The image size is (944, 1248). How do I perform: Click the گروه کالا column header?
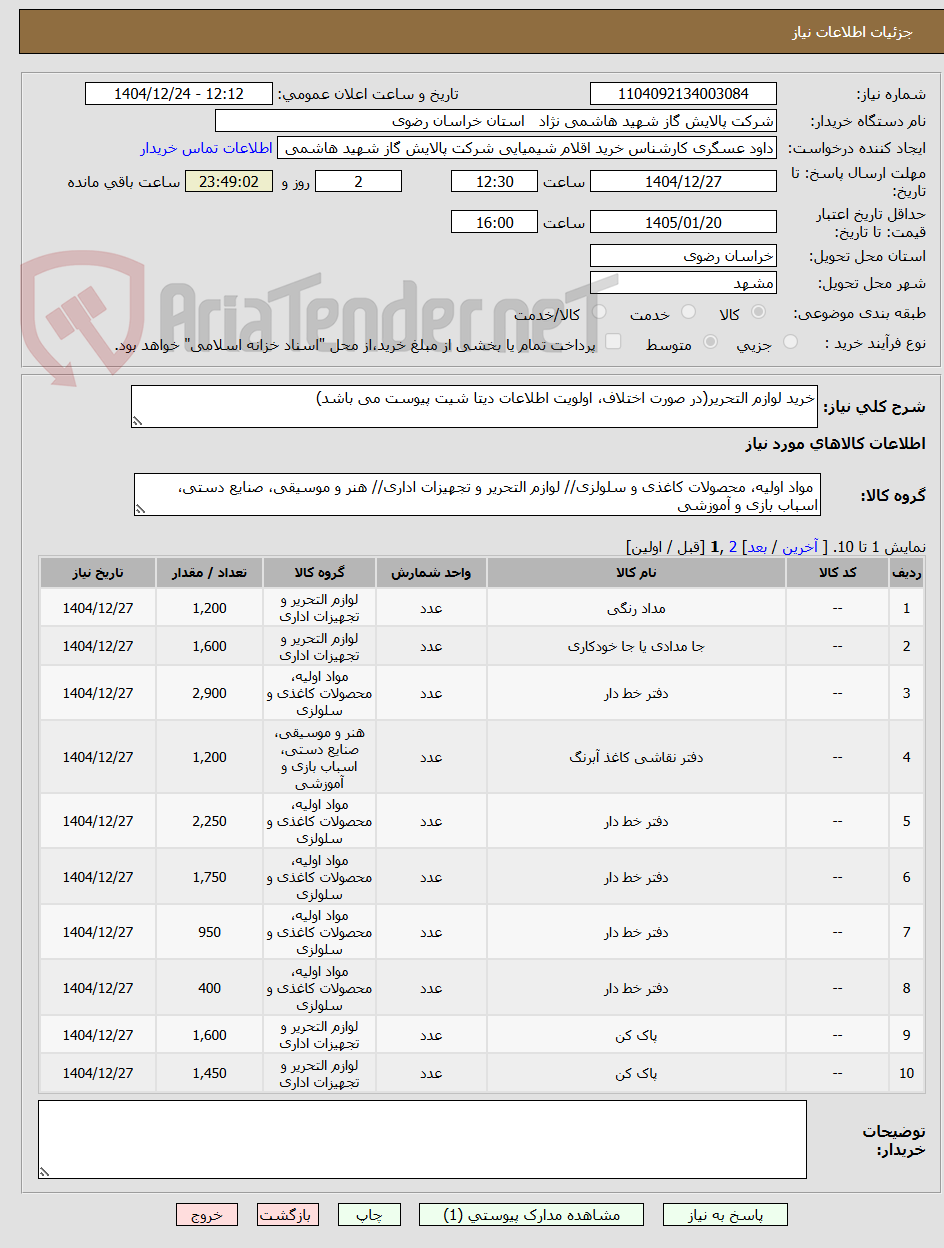(x=320, y=572)
